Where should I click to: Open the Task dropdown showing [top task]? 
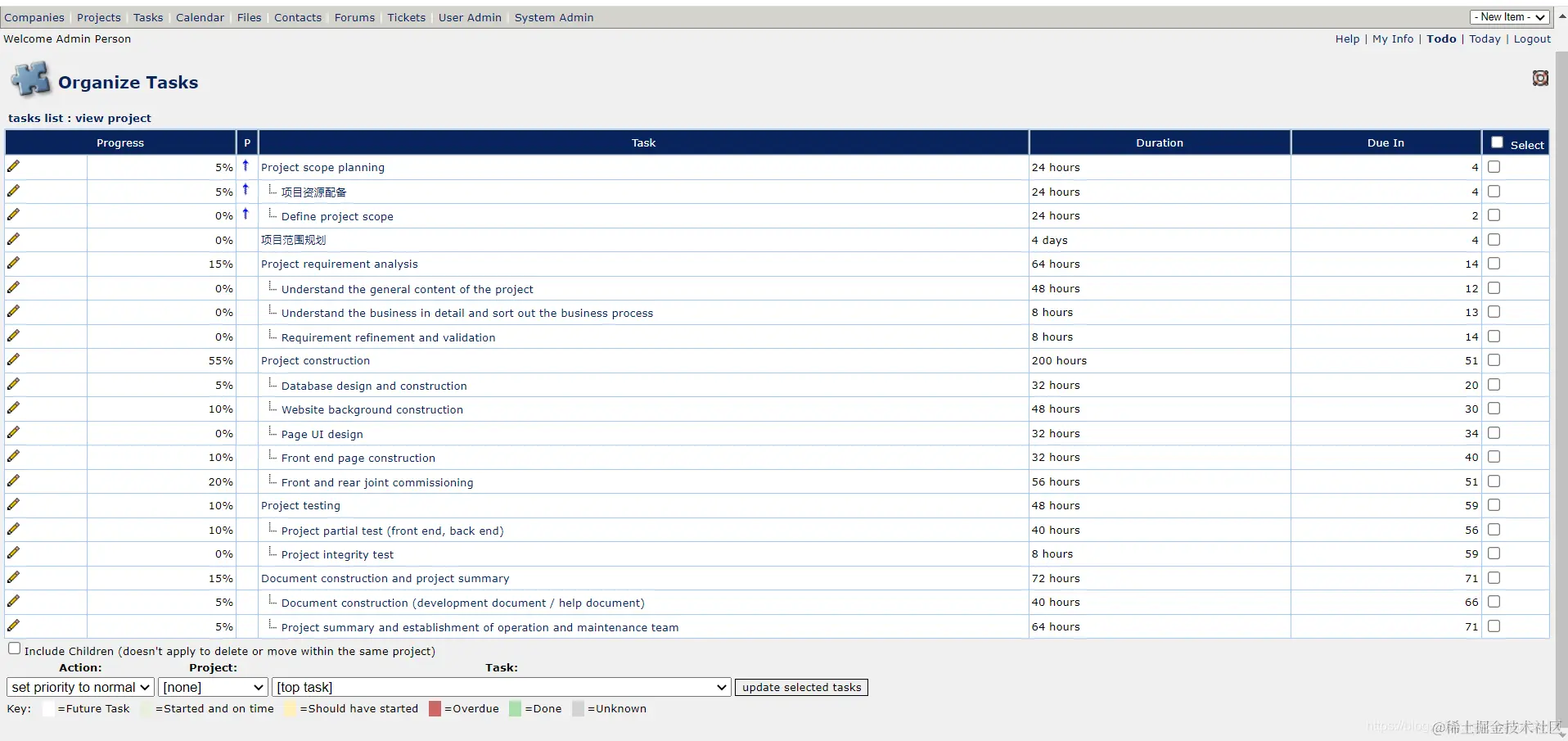501,688
